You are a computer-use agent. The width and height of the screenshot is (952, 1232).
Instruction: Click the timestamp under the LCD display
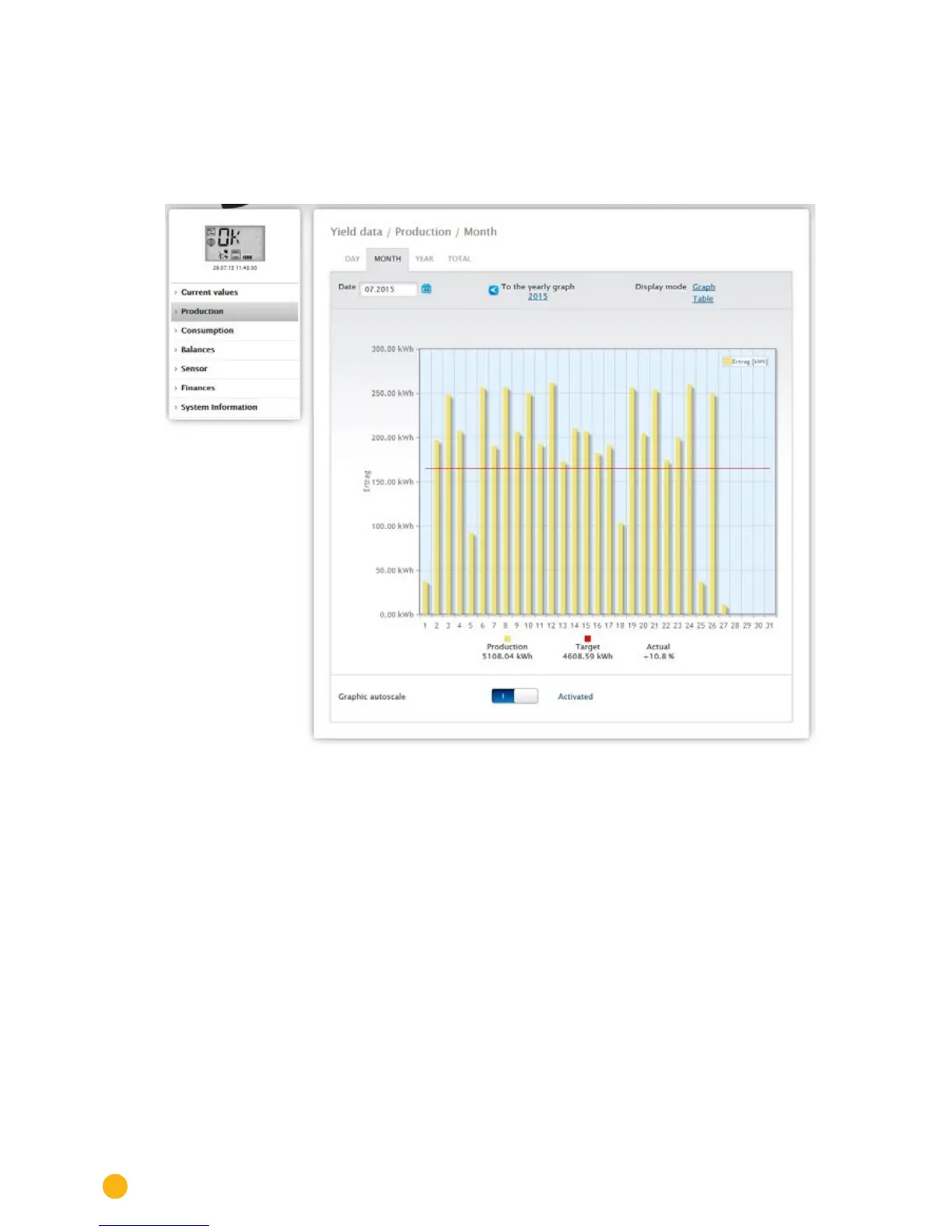[235, 268]
